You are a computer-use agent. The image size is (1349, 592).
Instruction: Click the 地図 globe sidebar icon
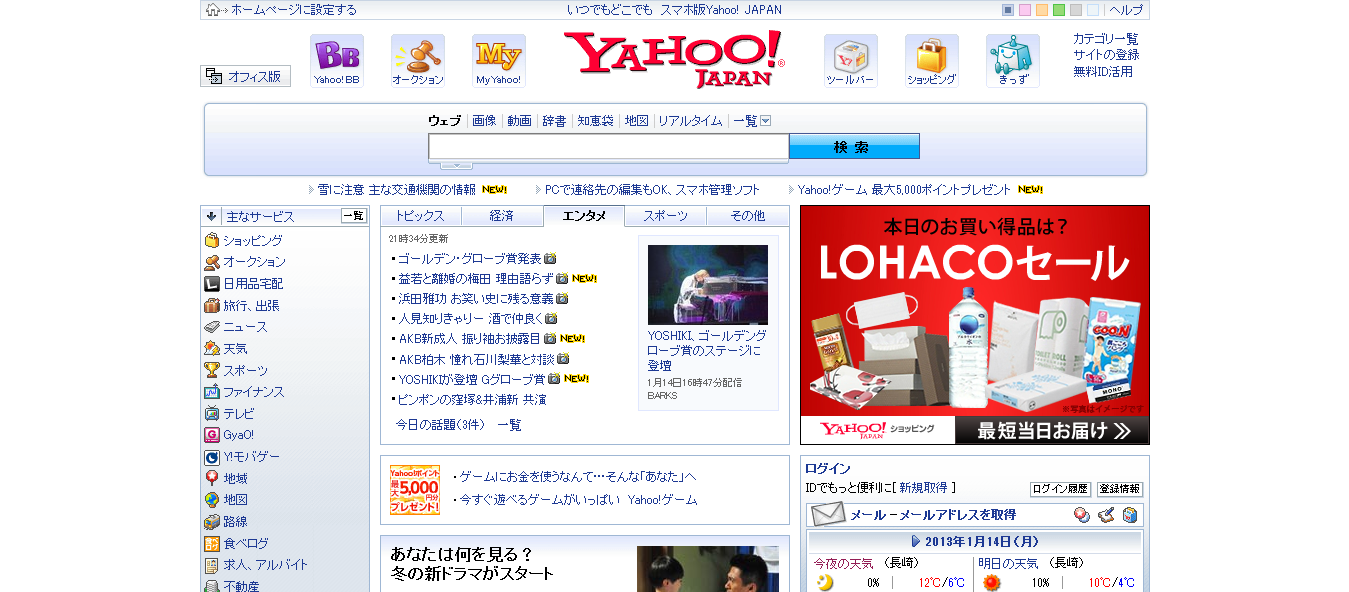pyautogui.click(x=212, y=500)
